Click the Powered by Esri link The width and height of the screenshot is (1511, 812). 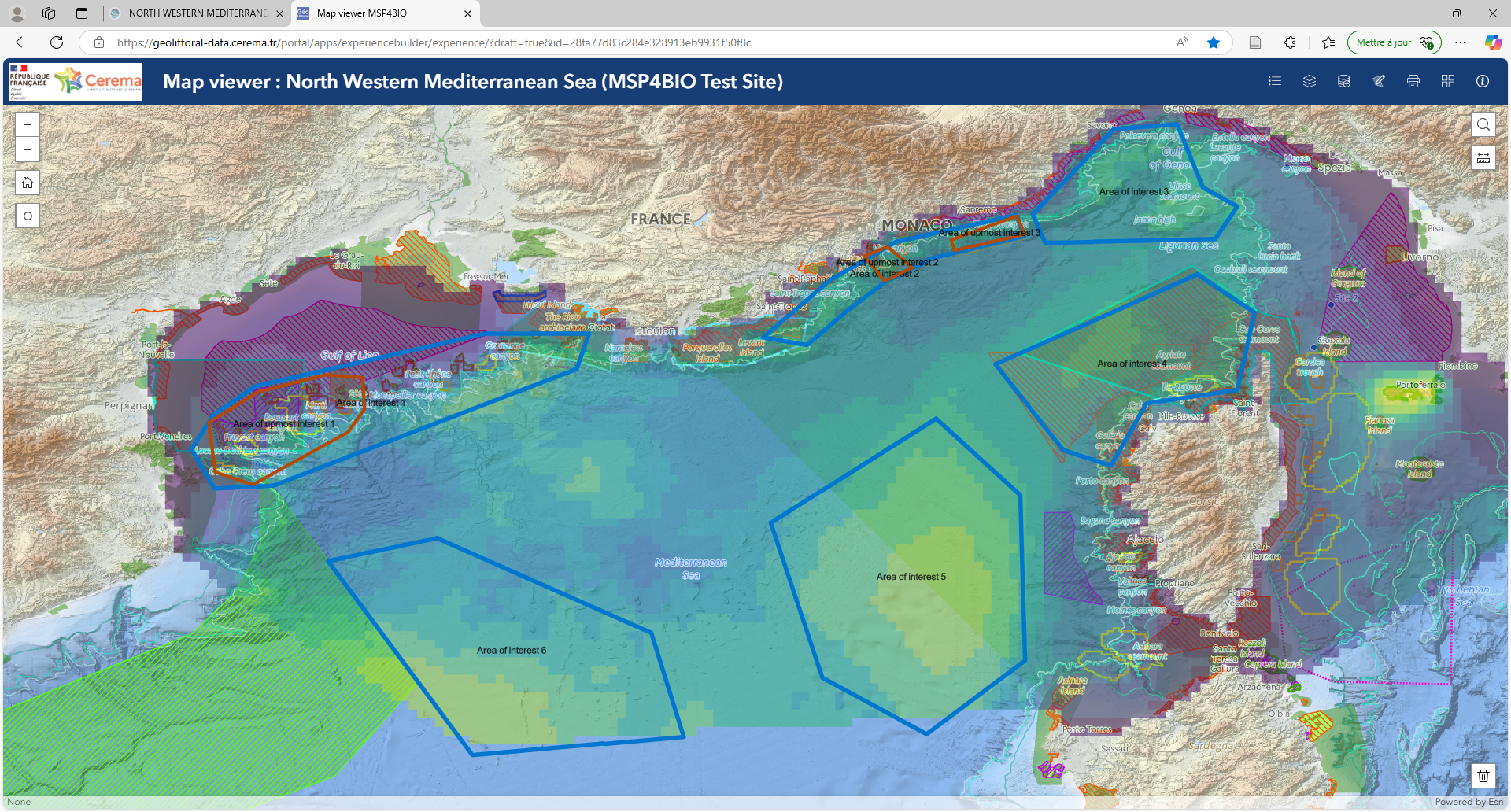(x=1469, y=802)
